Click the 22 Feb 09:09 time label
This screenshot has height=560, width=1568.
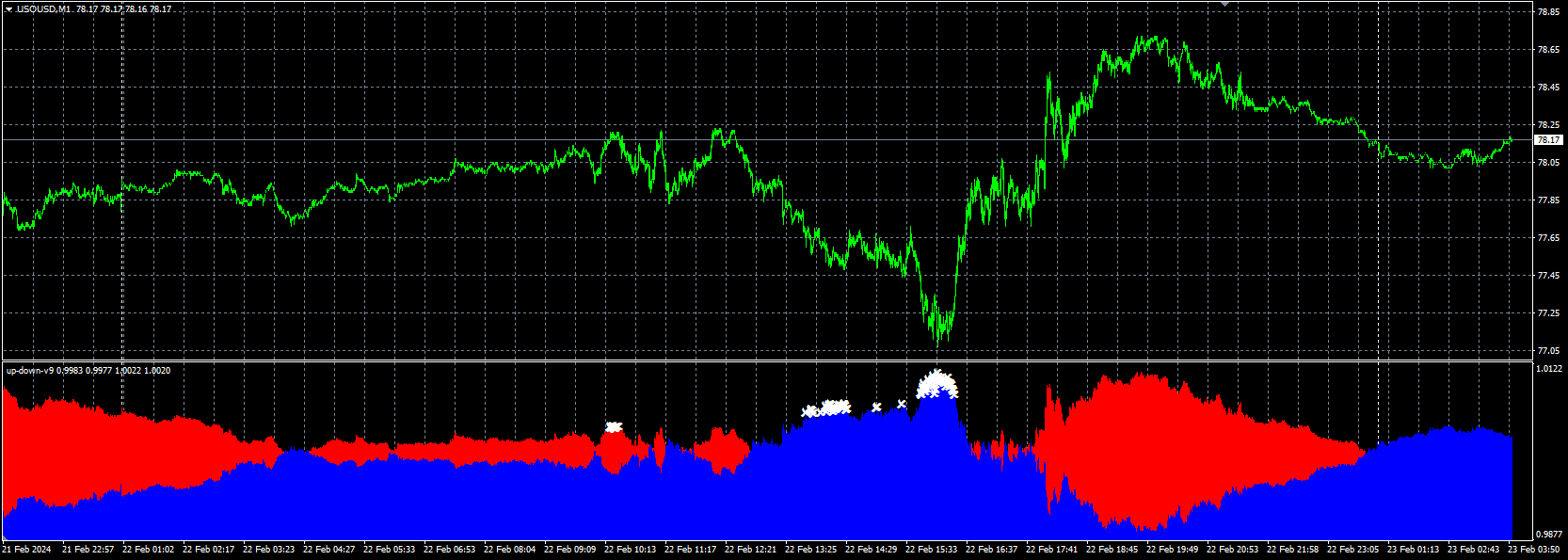[x=569, y=550]
